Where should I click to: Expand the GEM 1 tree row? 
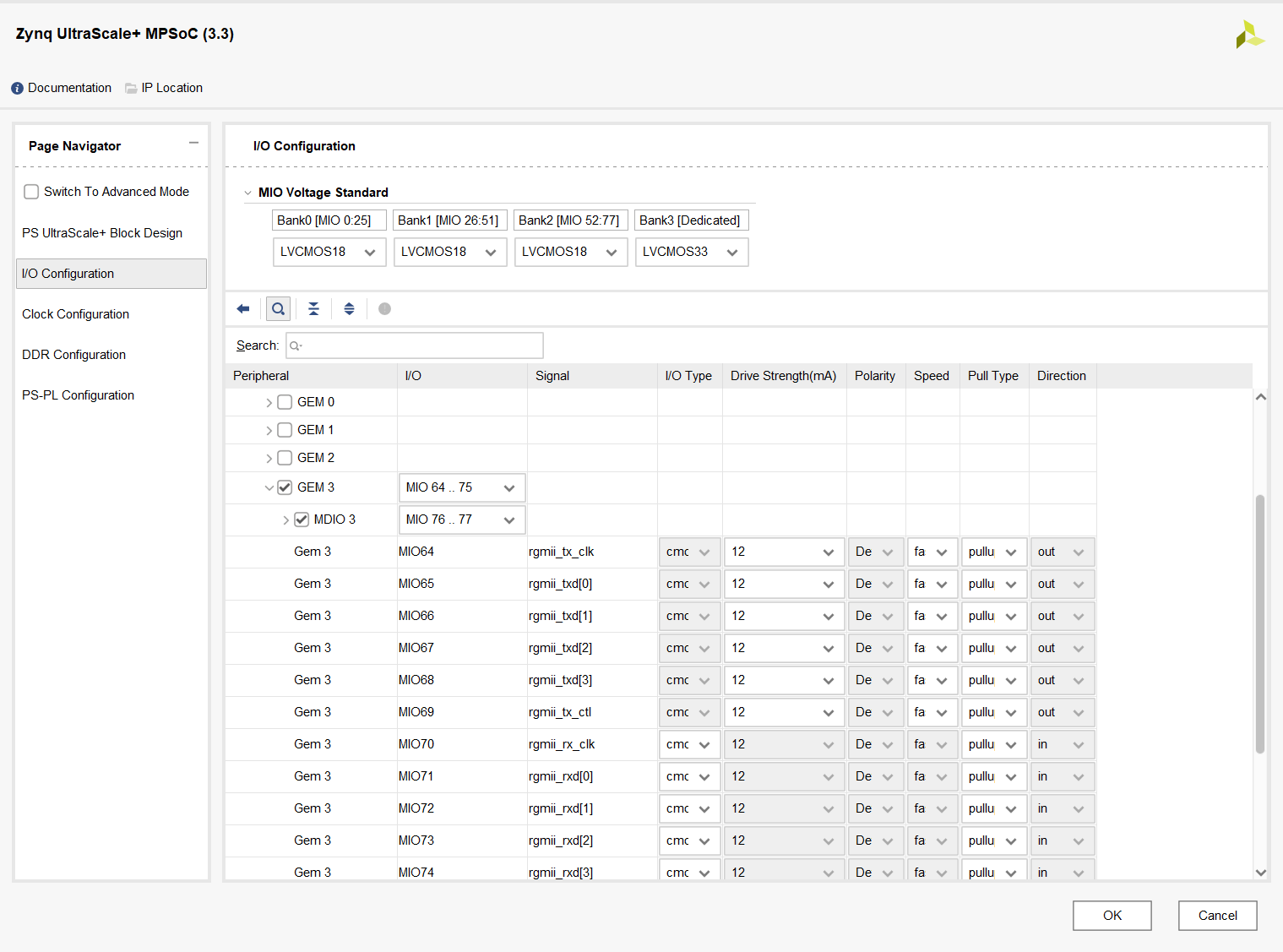[269, 431]
